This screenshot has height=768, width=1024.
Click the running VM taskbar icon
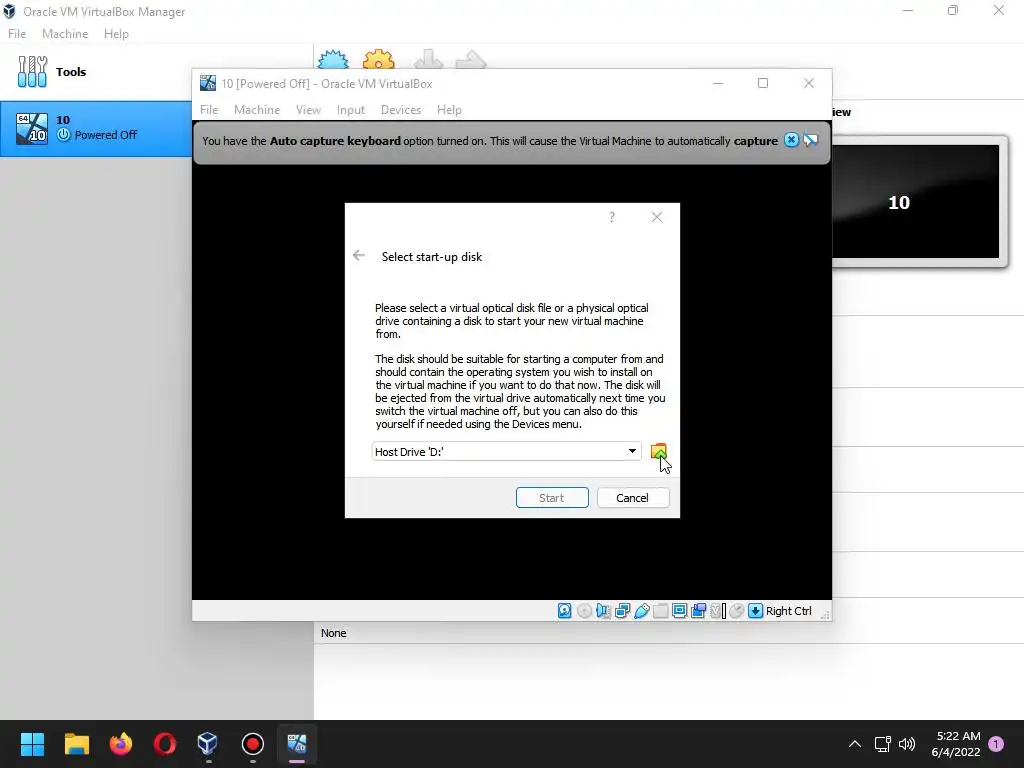coord(296,743)
